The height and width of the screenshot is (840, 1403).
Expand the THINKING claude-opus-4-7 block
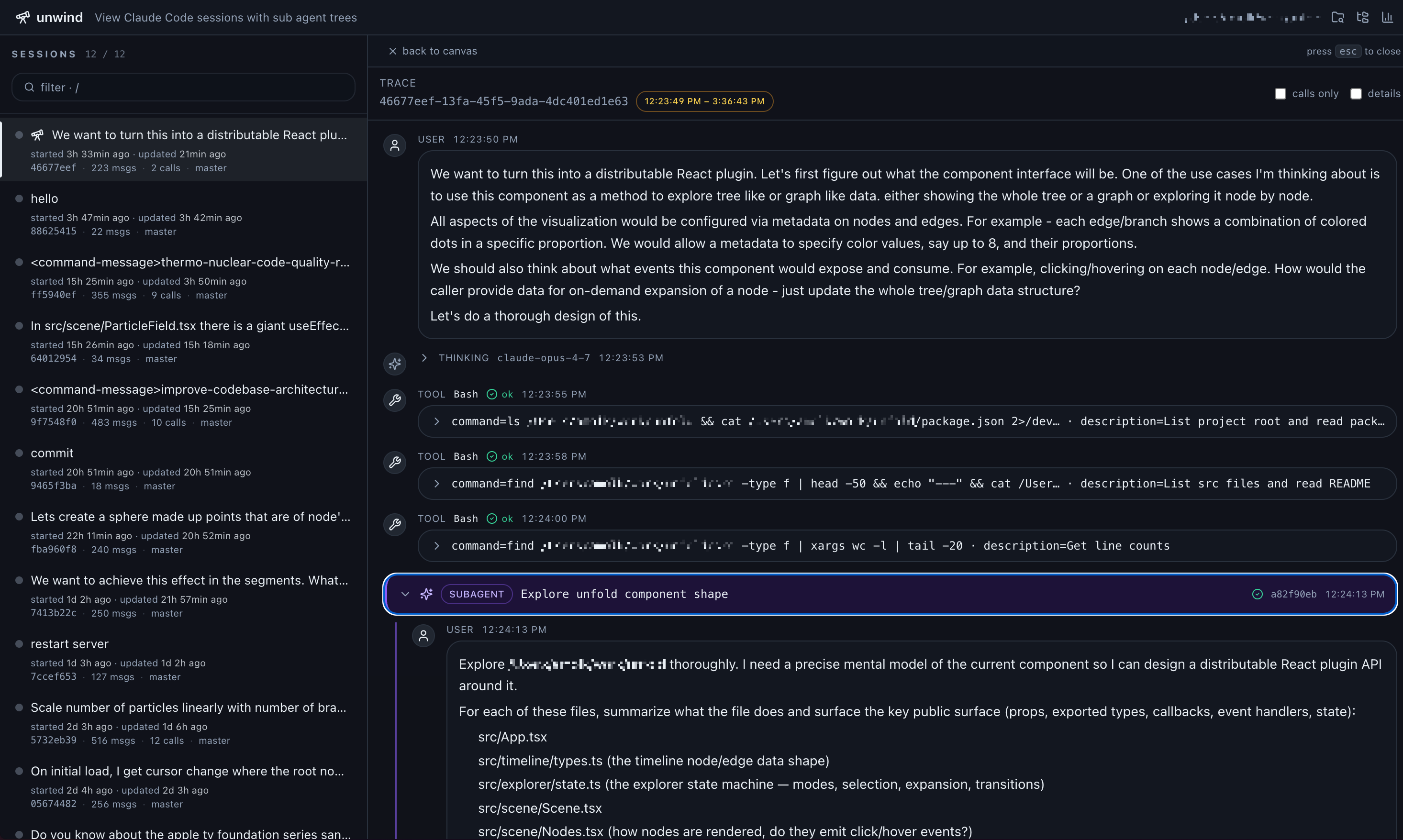(x=424, y=358)
